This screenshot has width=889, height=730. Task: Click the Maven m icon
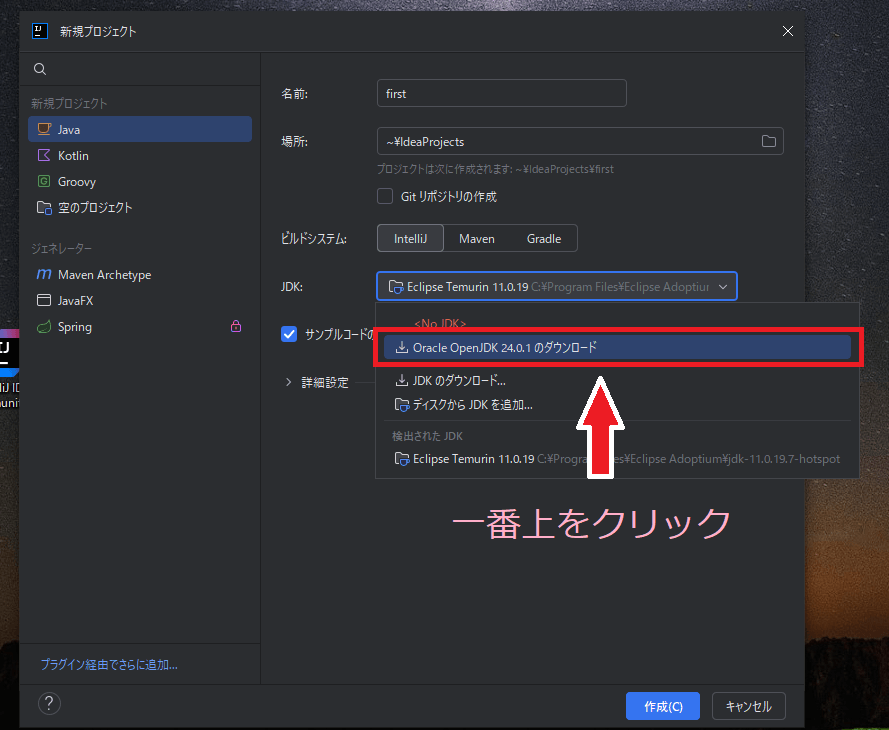[x=44, y=274]
